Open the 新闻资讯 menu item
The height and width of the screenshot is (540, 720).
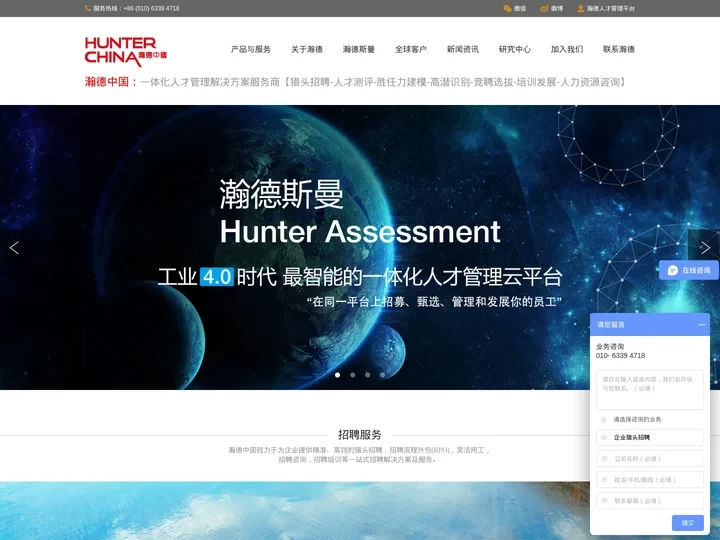(x=463, y=49)
